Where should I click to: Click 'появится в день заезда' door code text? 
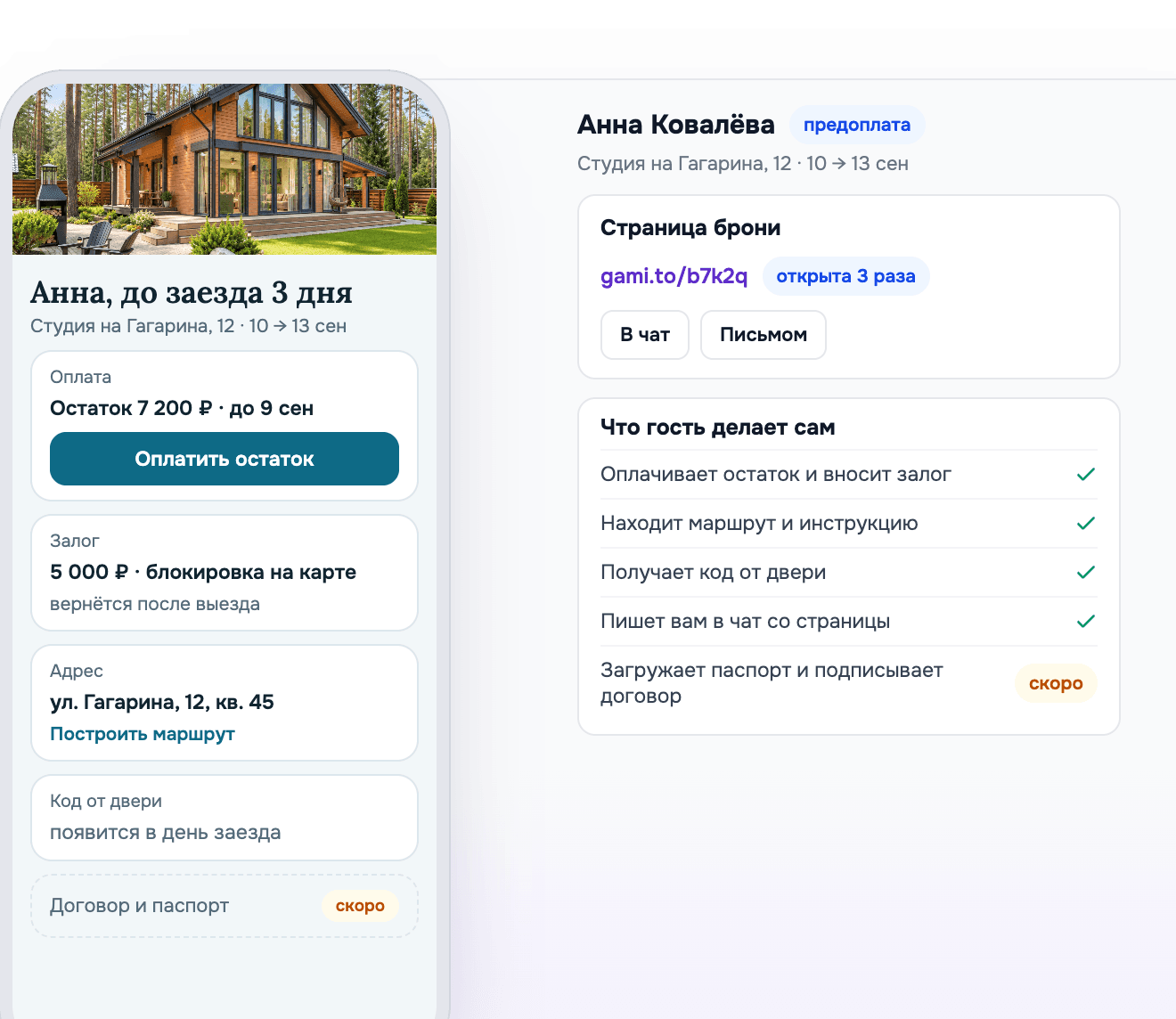(x=166, y=833)
